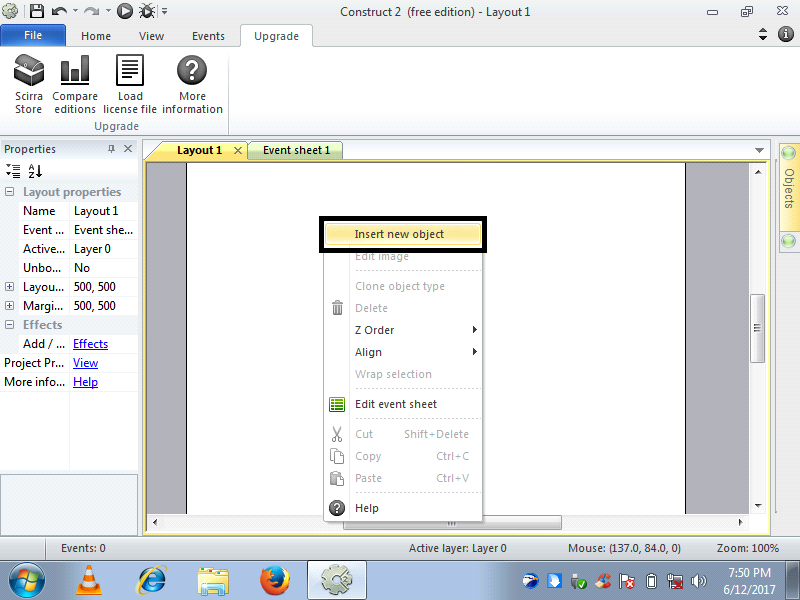Open the Redo history dropdown arrow

108,11
